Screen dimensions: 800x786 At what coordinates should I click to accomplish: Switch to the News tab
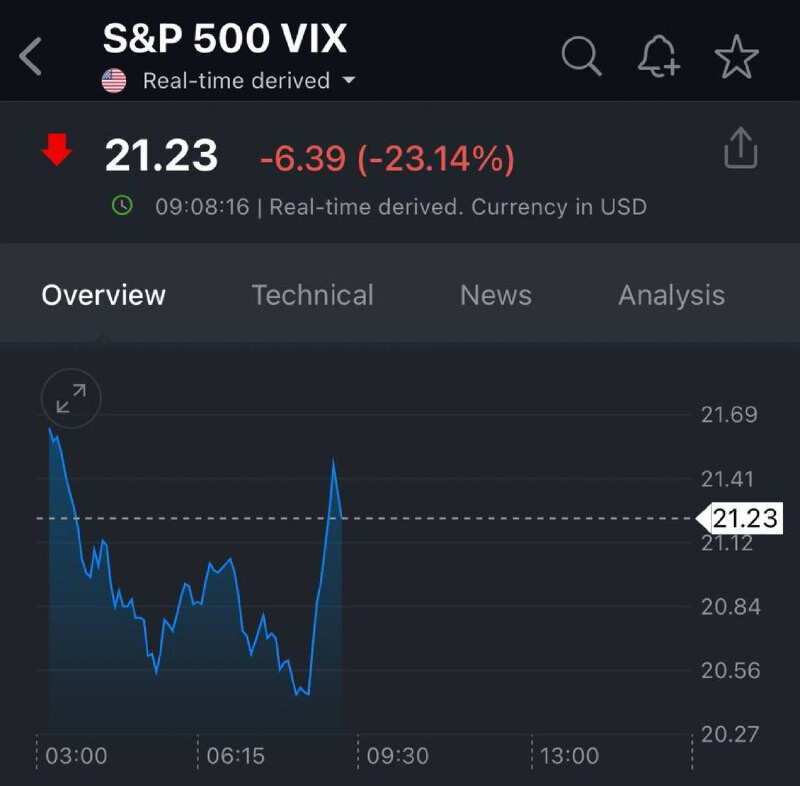coord(495,295)
